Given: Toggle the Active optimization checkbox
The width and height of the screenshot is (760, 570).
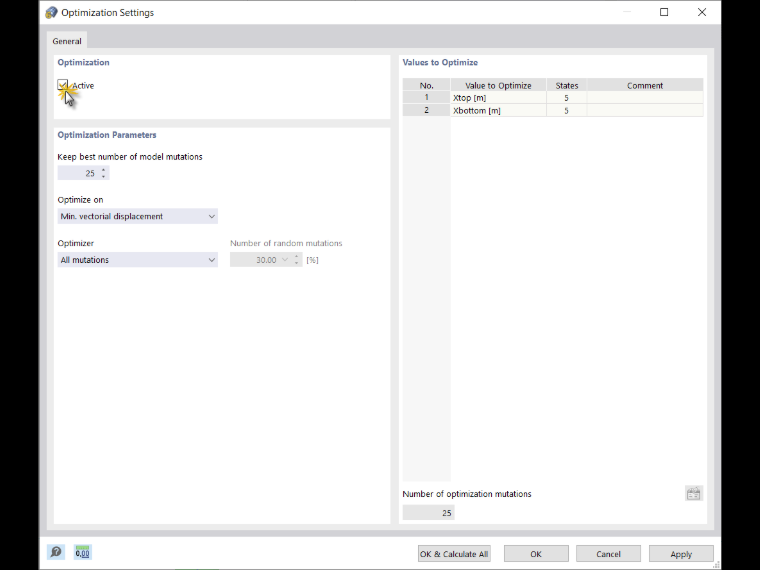Looking at the screenshot, I should pos(63,85).
